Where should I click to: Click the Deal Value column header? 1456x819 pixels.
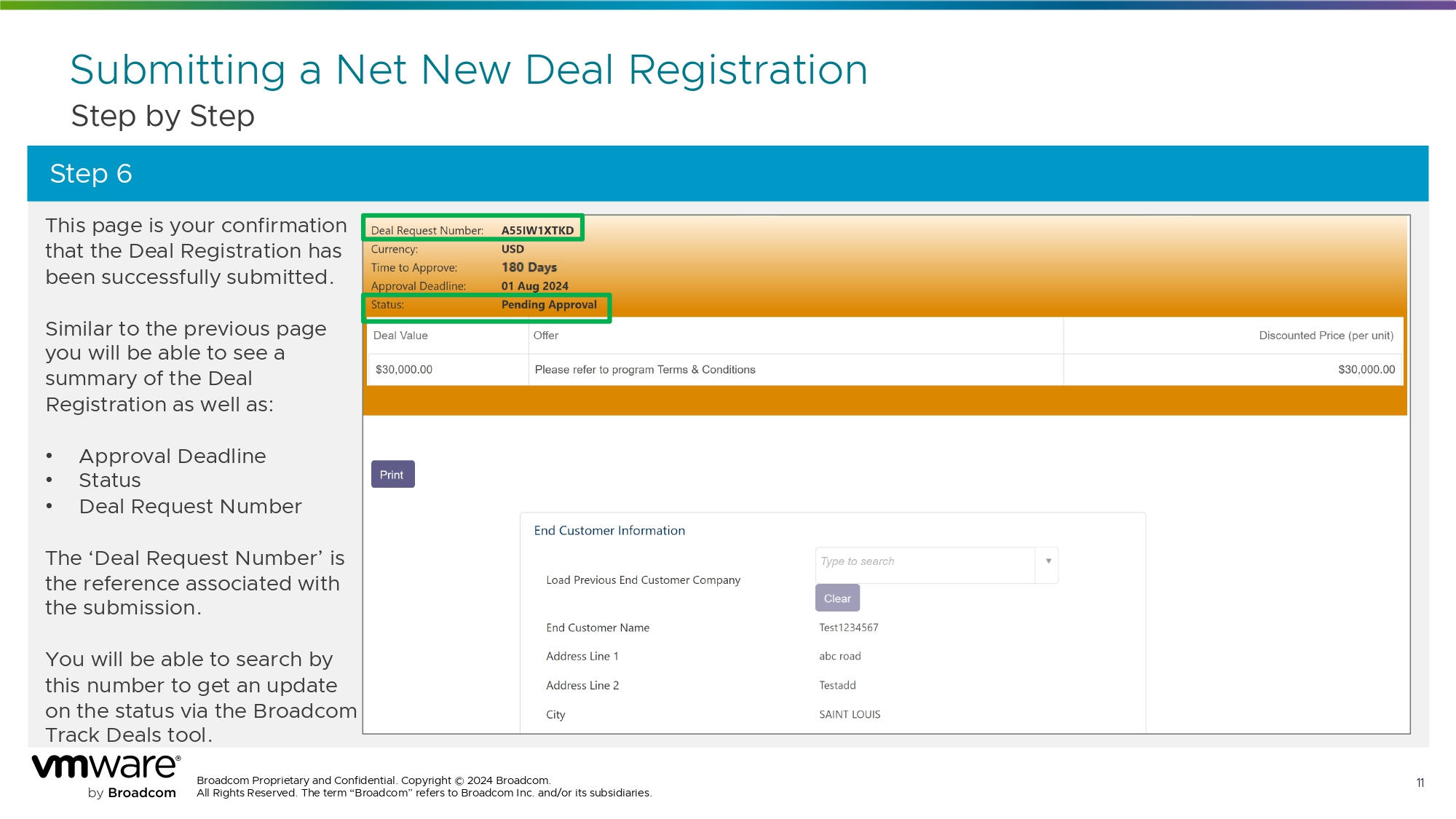(400, 336)
